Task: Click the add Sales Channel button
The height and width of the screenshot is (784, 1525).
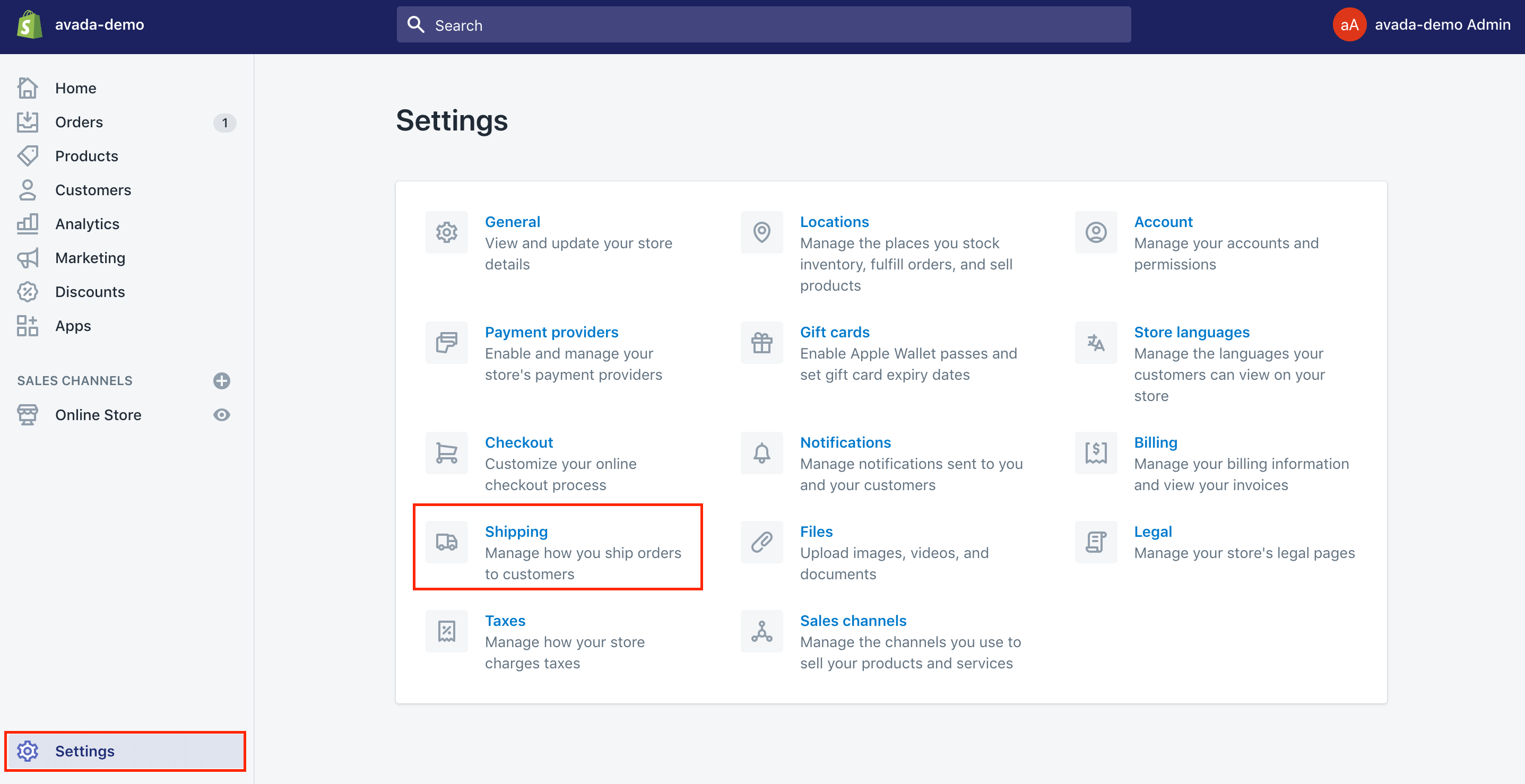Action: click(222, 380)
